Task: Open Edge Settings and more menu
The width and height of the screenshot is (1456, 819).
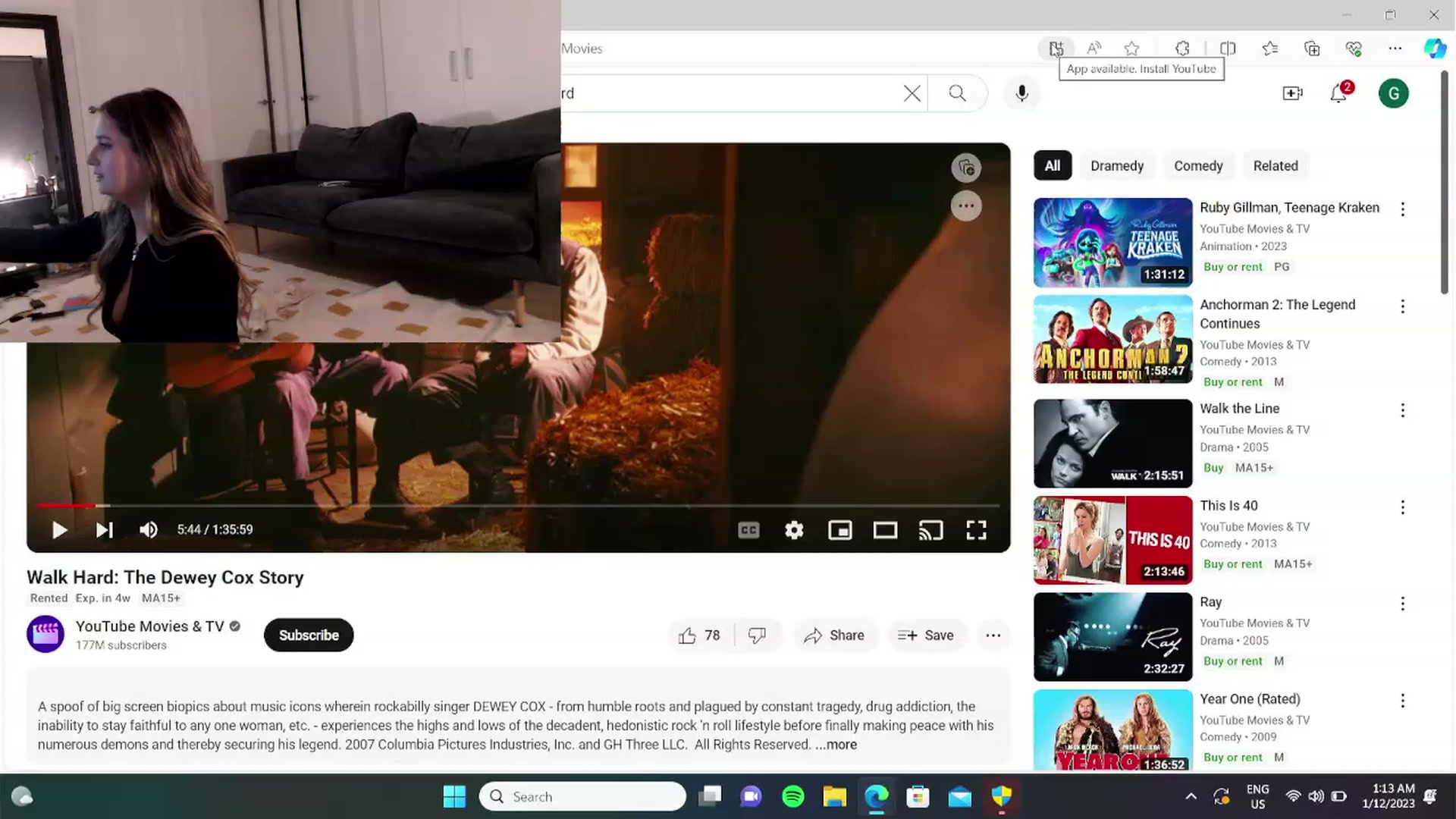Action: pyautogui.click(x=1395, y=49)
